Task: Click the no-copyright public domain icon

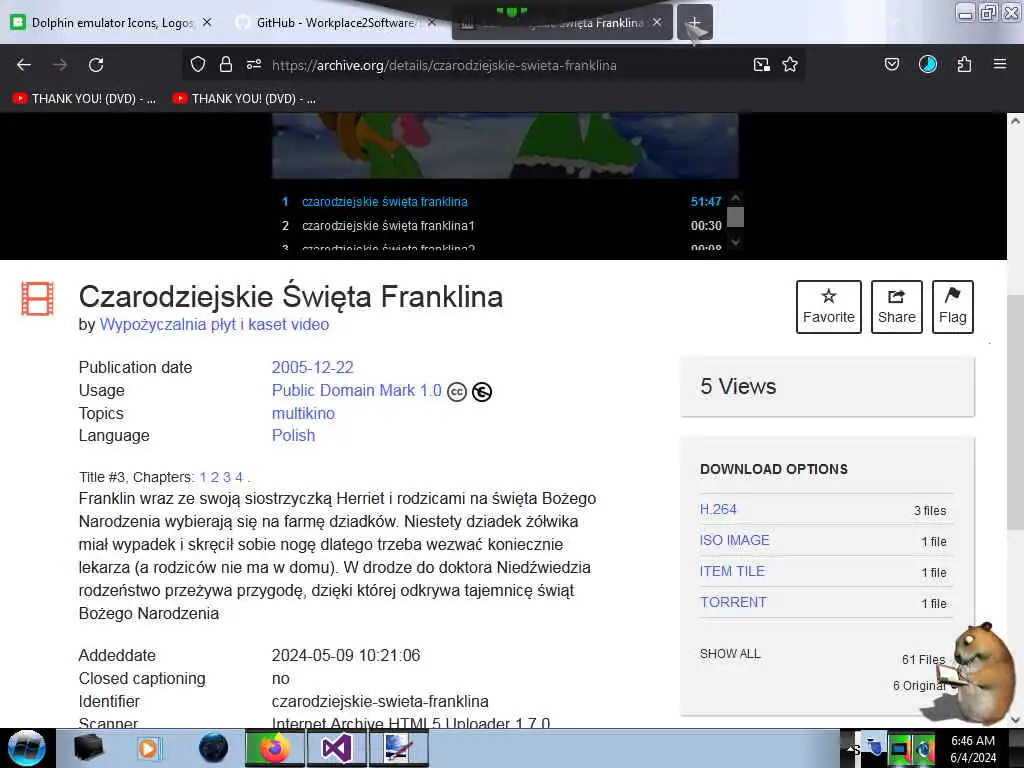Action: click(482, 392)
